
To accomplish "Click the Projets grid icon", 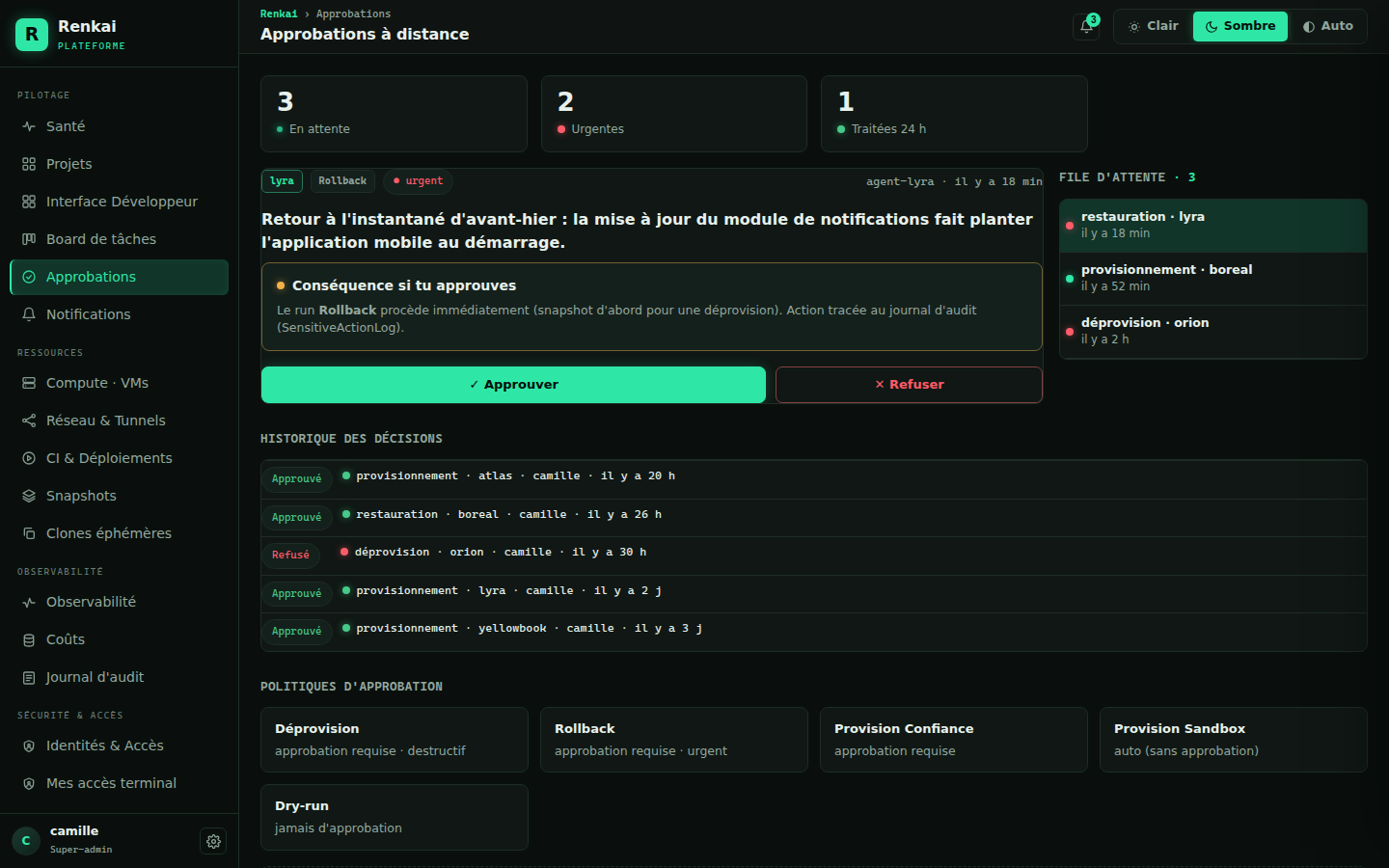I will coord(29,164).
